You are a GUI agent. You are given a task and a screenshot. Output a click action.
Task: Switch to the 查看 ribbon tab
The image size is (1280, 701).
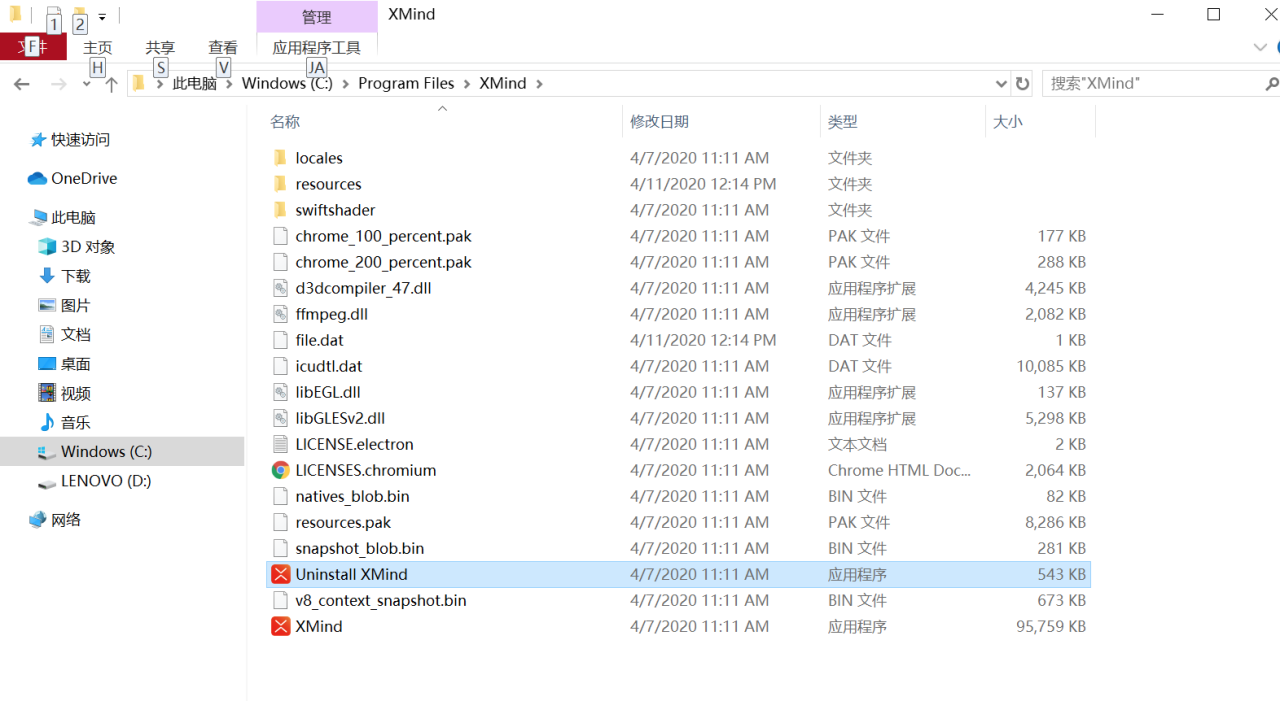pos(223,47)
